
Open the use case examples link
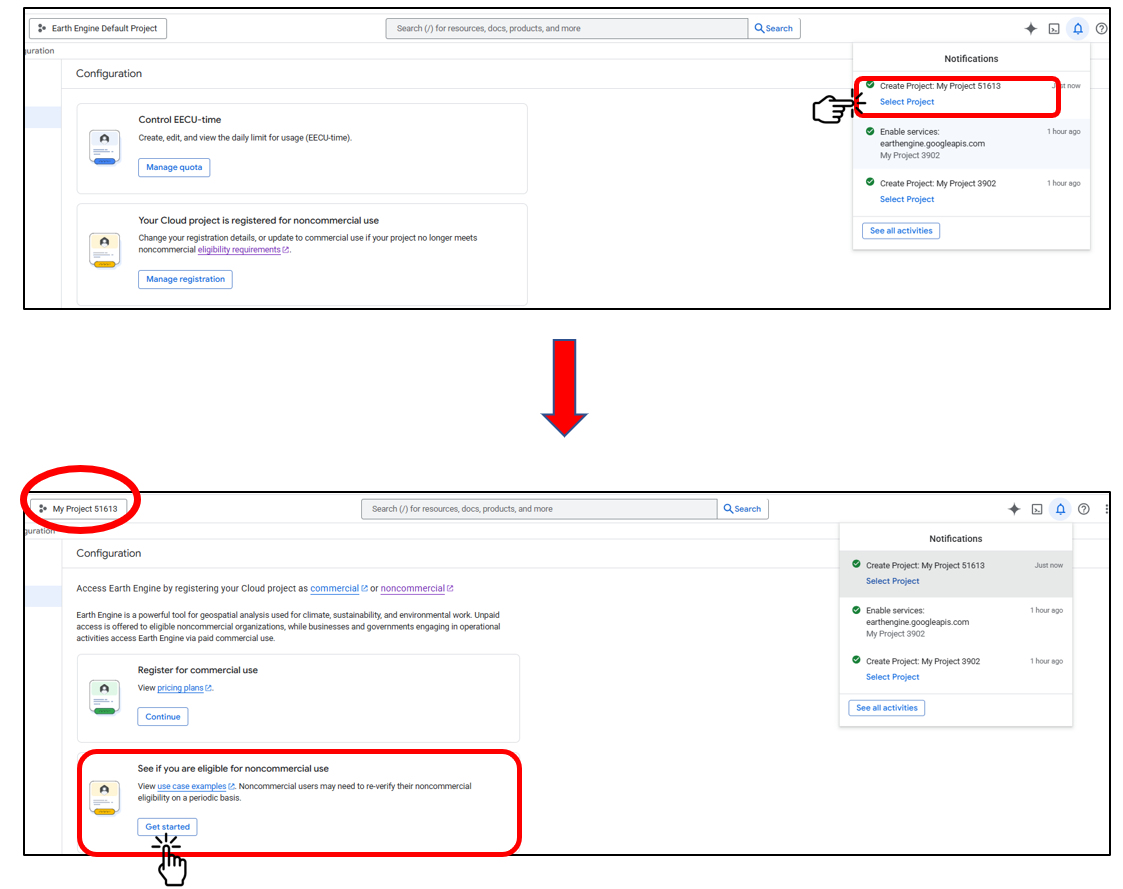click(191, 787)
